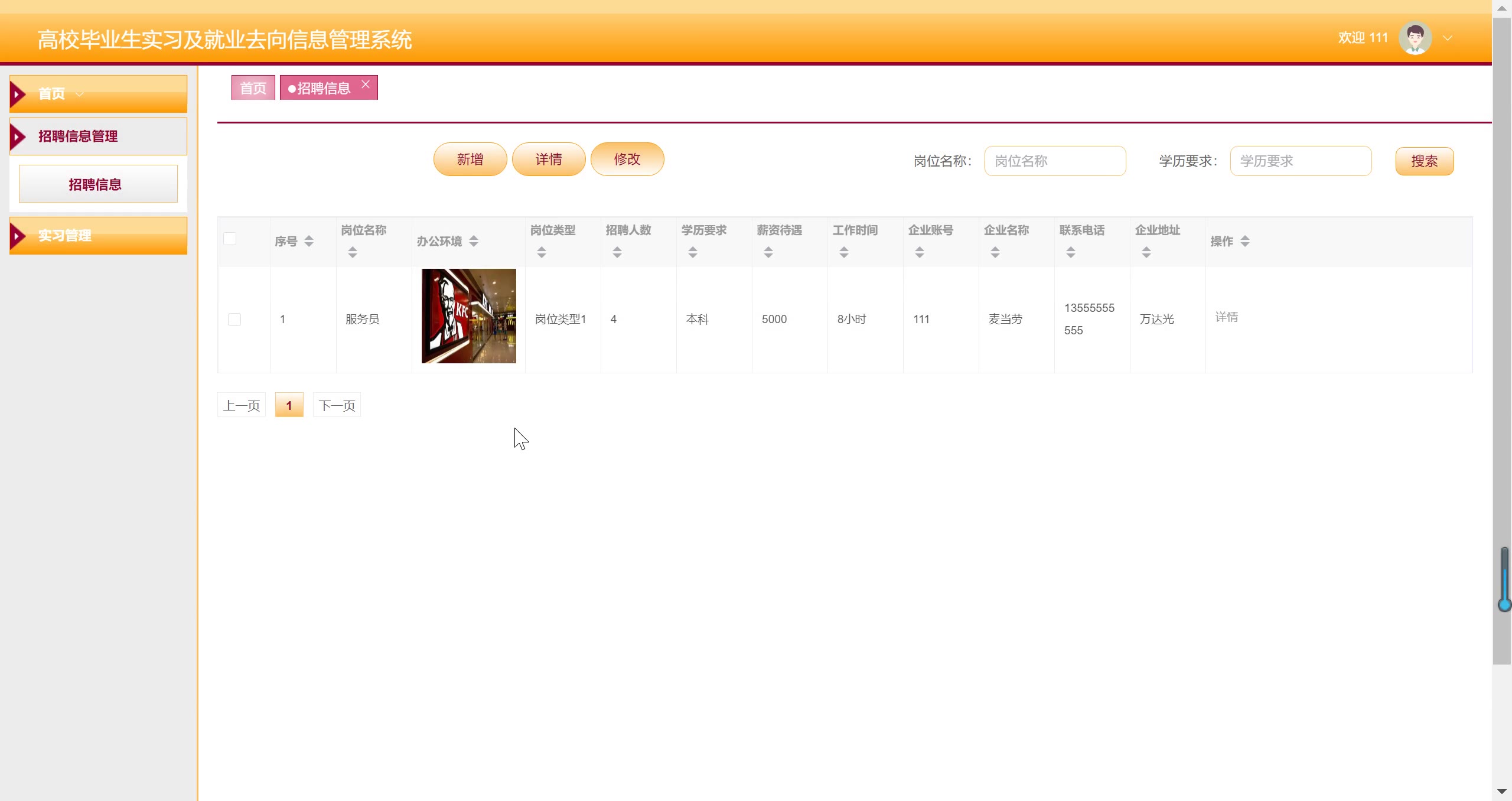Click the page vertical scrollbar
This screenshot has height=801, width=1512.
tap(1501, 354)
